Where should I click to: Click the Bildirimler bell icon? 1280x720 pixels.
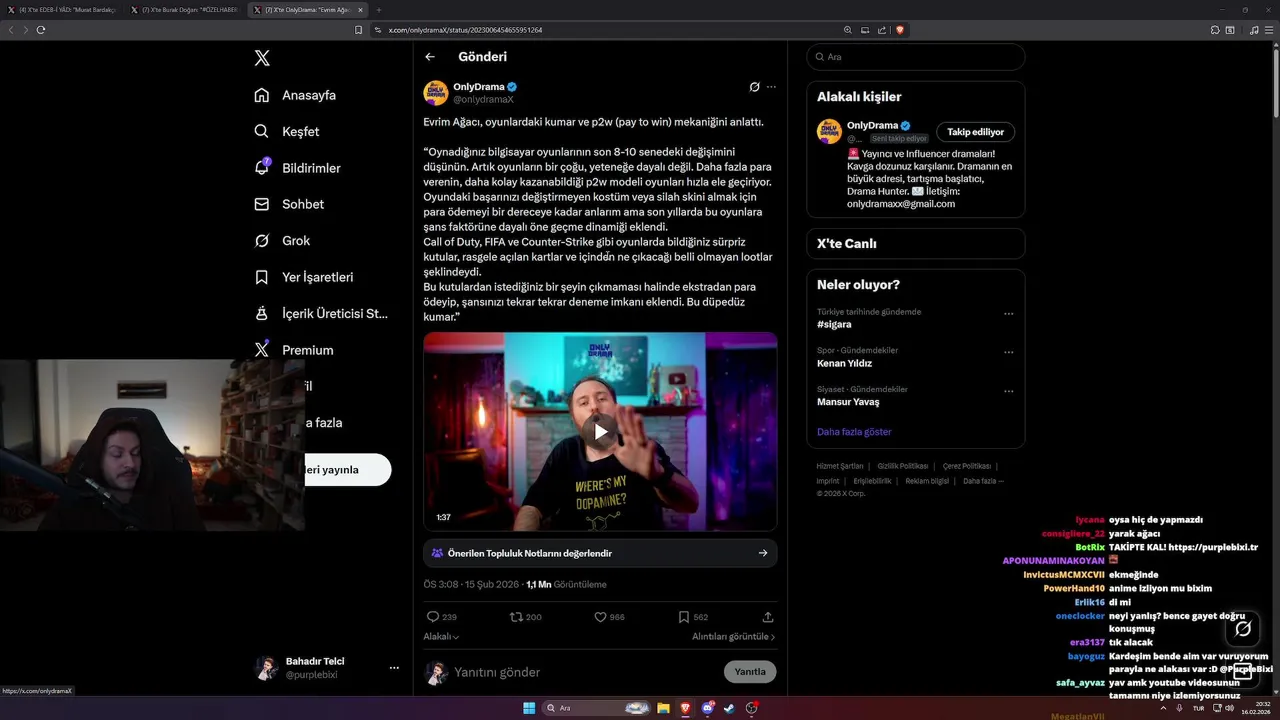pyautogui.click(x=262, y=168)
